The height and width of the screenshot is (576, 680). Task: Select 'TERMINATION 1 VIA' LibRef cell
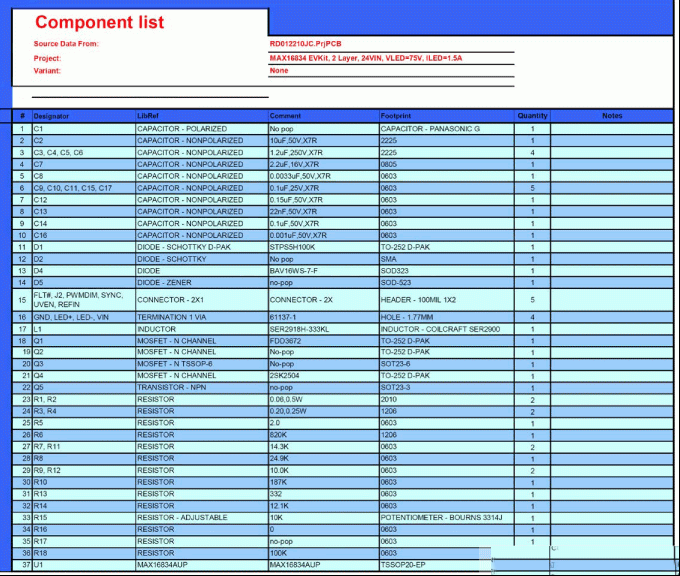pos(202,317)
